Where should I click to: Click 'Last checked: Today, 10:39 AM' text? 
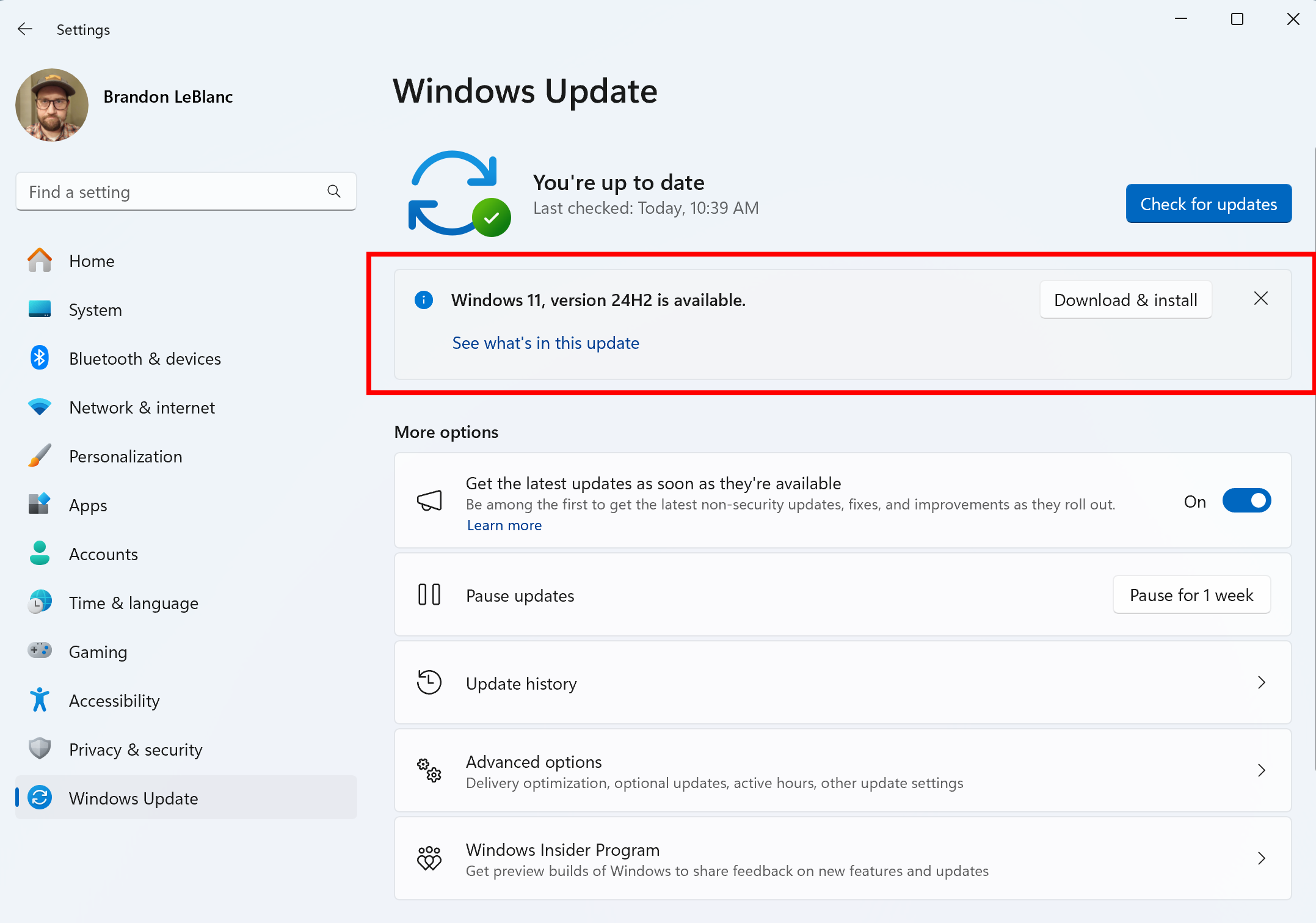tap(646, 208)
